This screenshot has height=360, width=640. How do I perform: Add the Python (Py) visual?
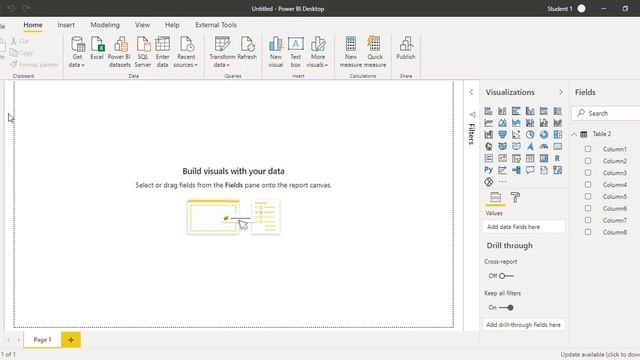[x=488, y=170]
